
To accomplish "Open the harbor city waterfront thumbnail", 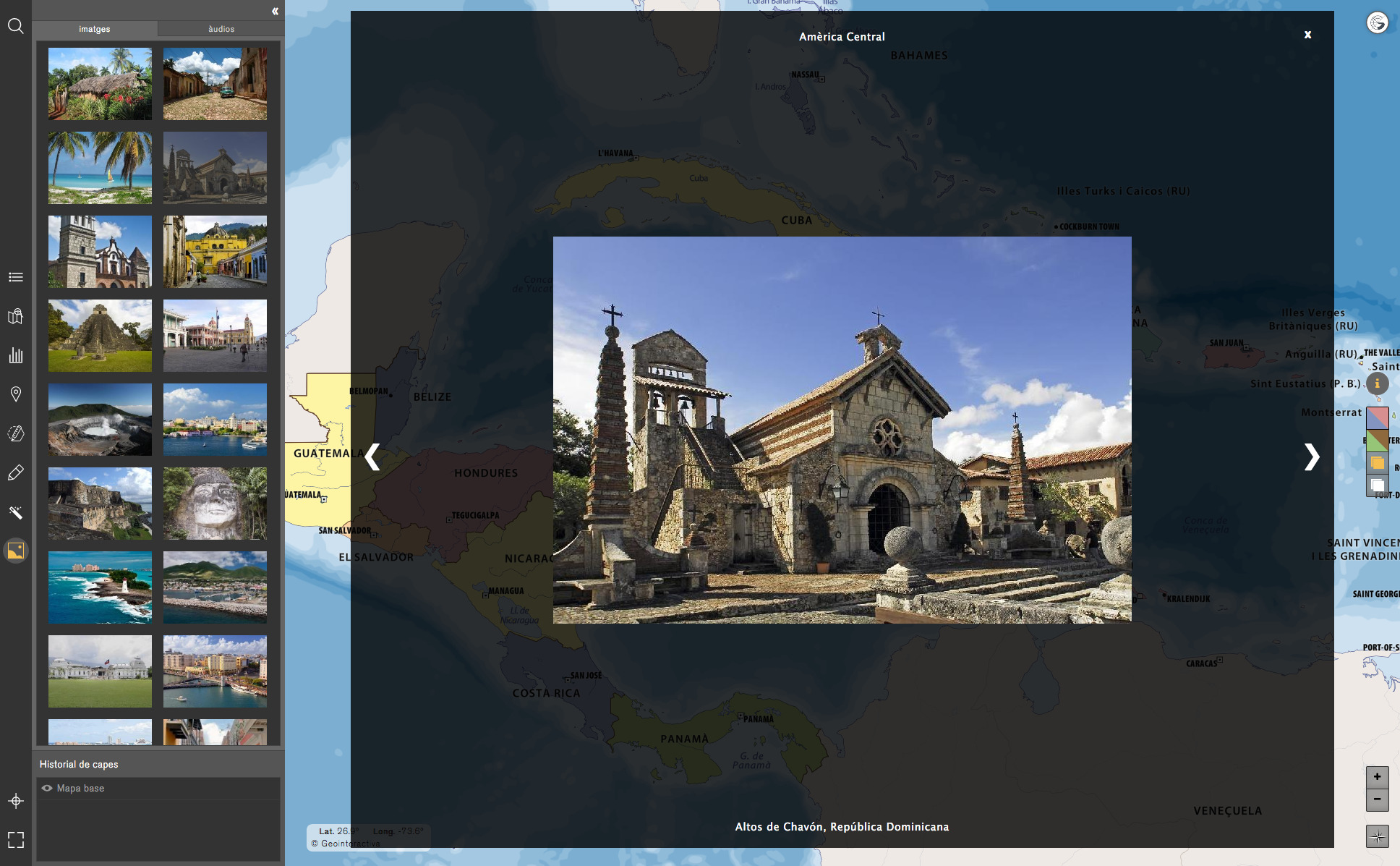I will [215, 420].
